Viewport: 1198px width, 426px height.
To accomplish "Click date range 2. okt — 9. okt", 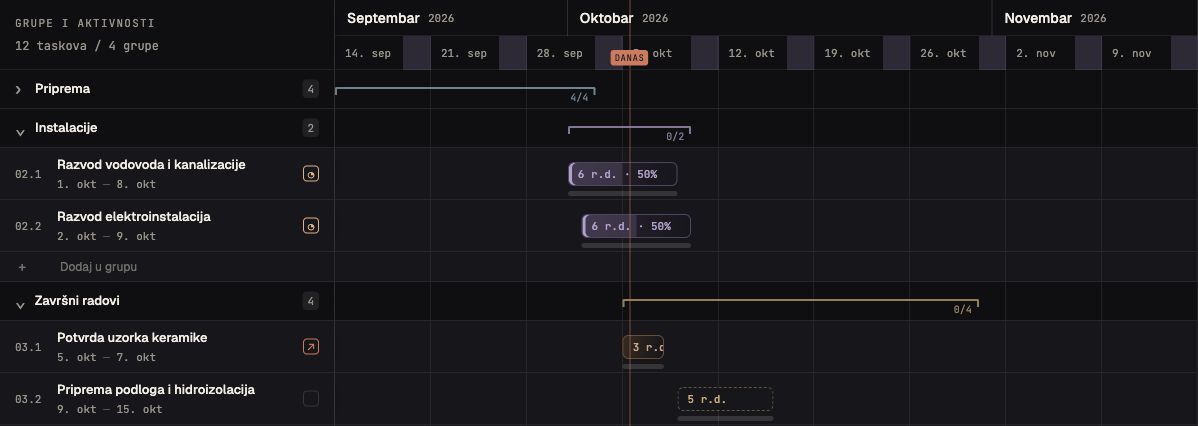I will coord(106,237).
